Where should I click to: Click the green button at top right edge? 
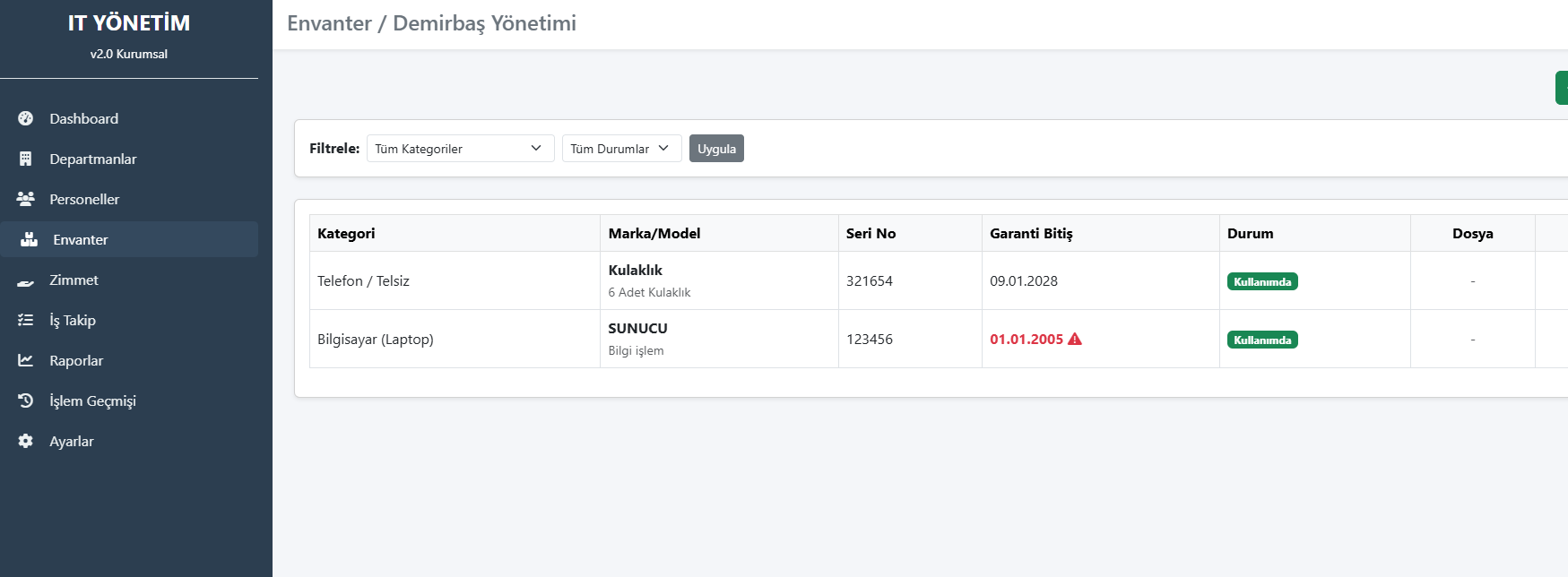(1561, 88)
